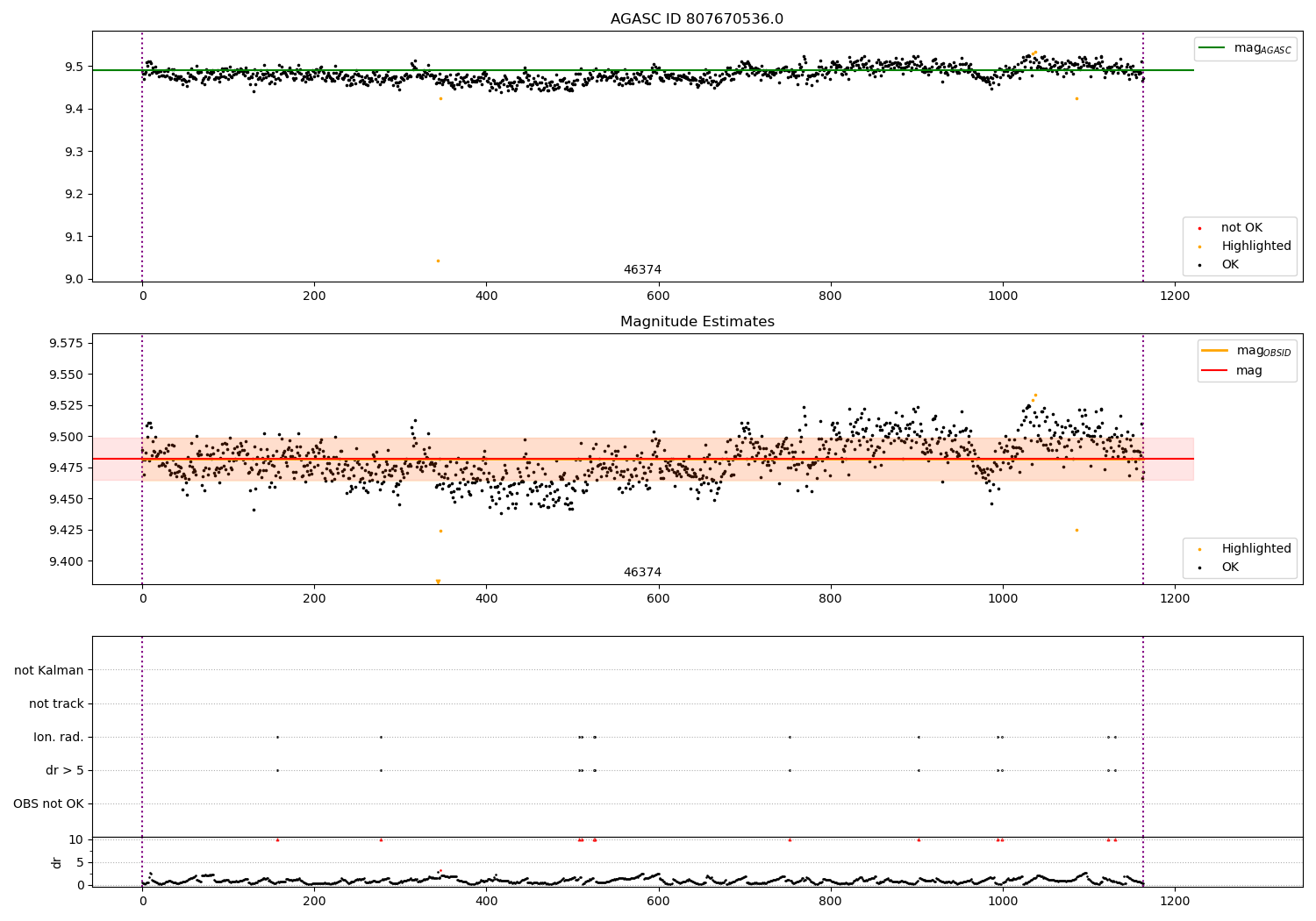Click the orange downward triangle marker in Magnitude Estimates
Image resolution: width=1316 pixels, height=921 pixels.
[438, 582]
